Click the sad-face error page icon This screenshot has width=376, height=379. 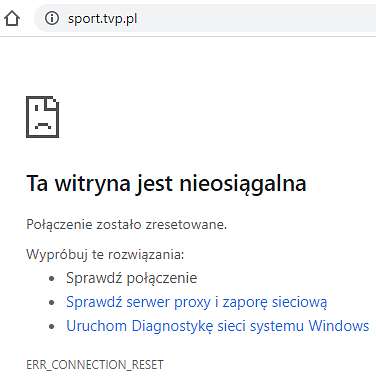tap(43, 117)
